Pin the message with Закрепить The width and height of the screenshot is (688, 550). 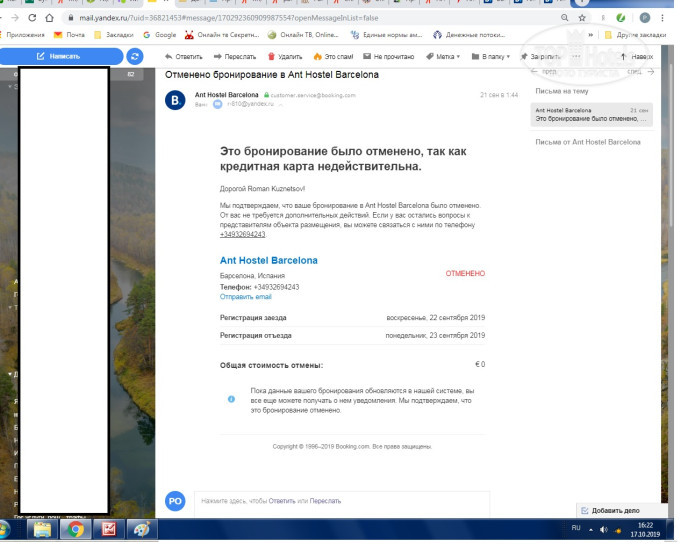[x=541, y=57]
